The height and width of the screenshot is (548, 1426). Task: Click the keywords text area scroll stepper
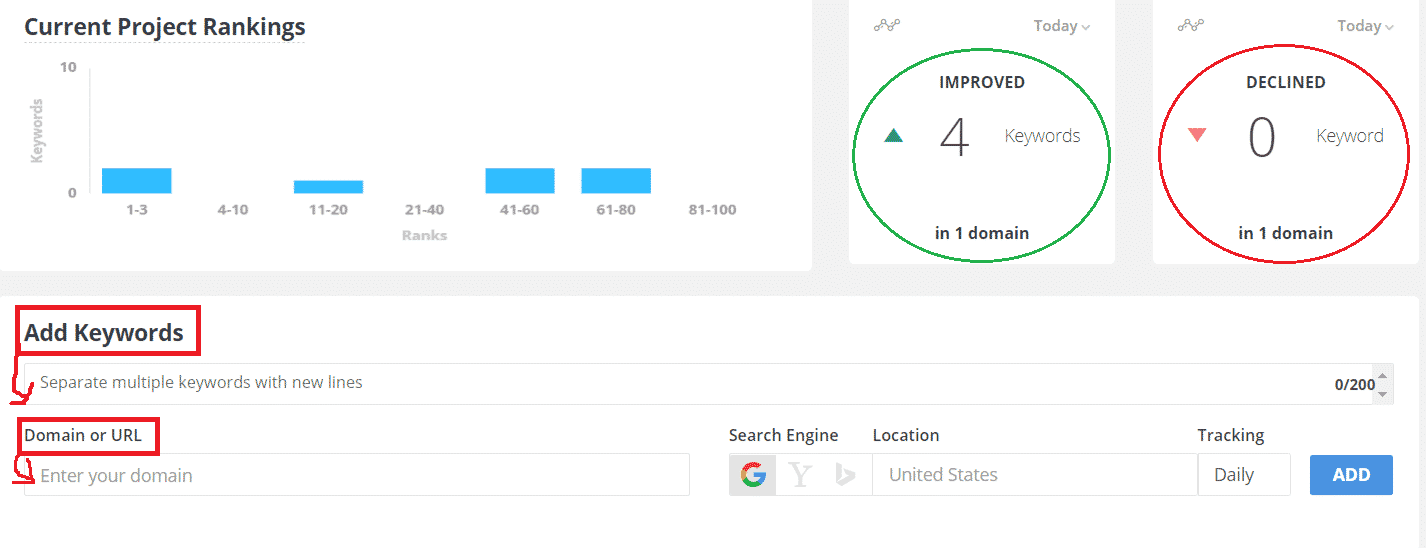pyautogui.click(x=1383, y=383)
